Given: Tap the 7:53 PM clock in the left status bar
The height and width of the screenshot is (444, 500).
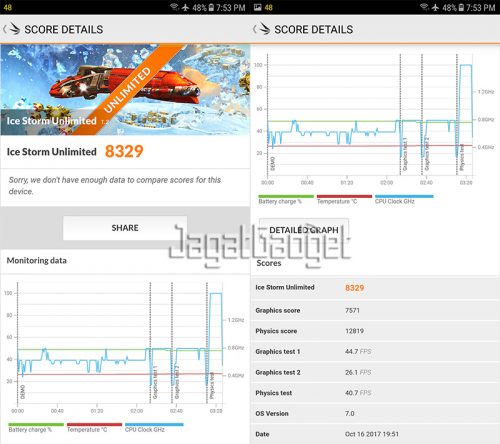Looking at the screenshot, I should coord(231,8).
